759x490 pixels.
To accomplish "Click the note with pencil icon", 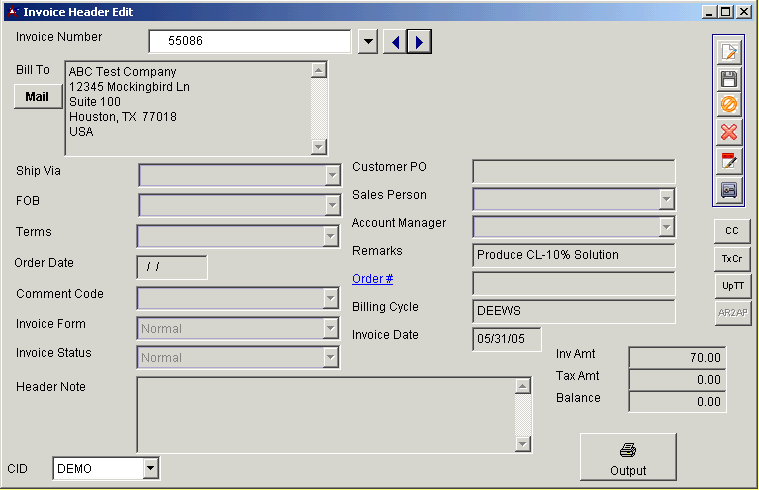I will coord(729,160).
